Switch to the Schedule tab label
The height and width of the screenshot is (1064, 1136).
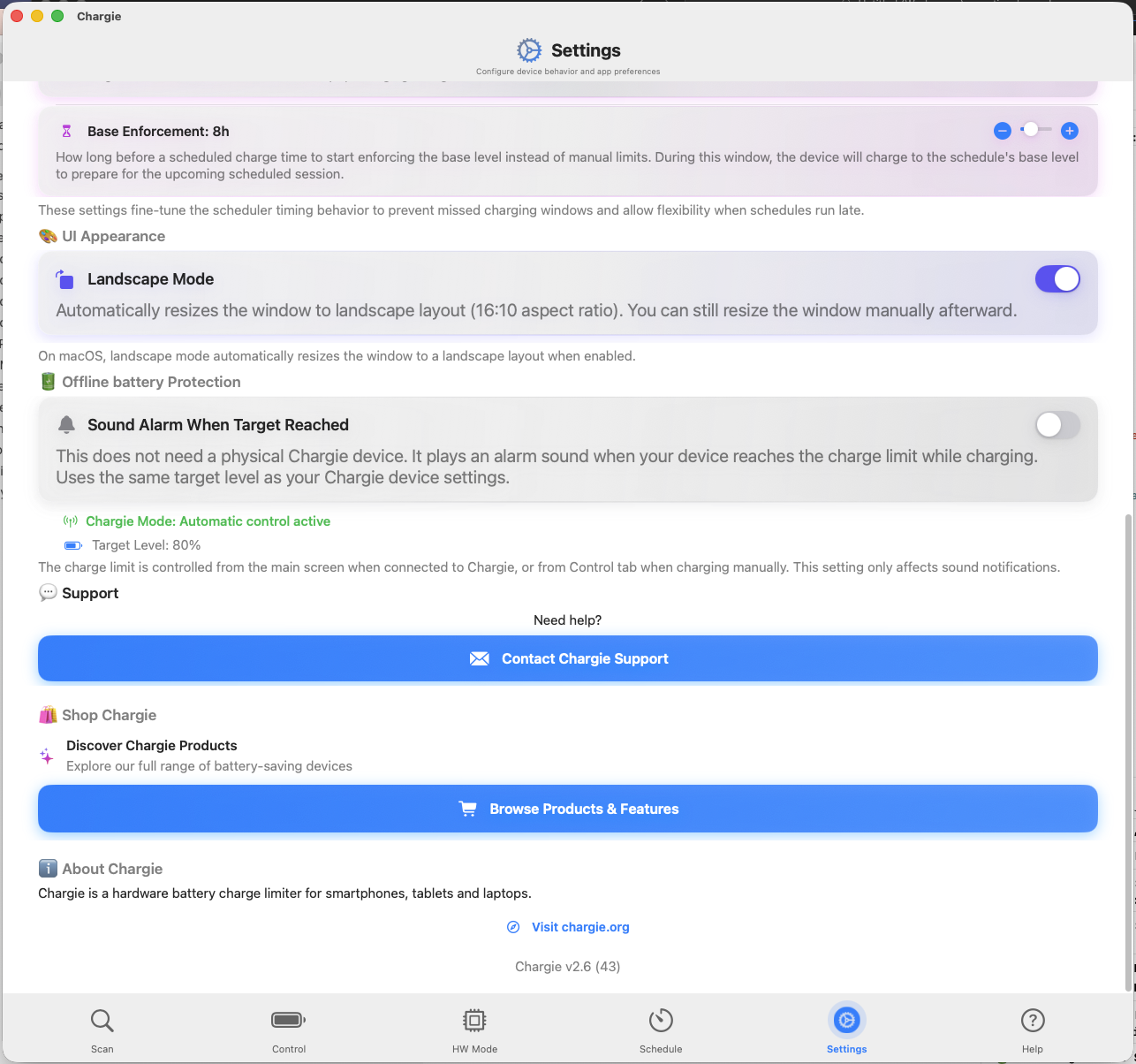[661, 1049]
